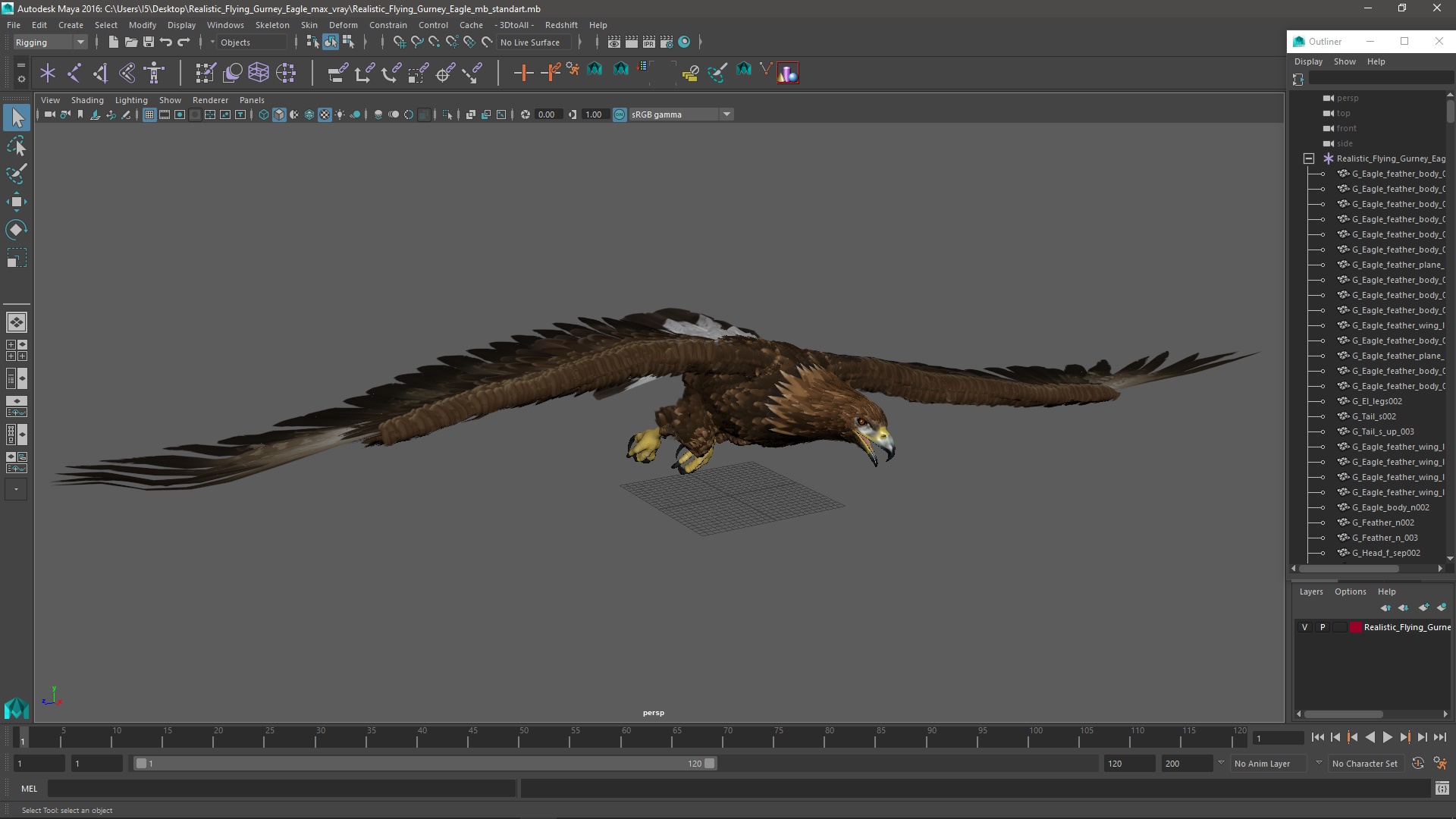Viewport: 1456px width, 819px height.
Task: Choose the Scale tool in toolbox
Action: click(17, 258)
